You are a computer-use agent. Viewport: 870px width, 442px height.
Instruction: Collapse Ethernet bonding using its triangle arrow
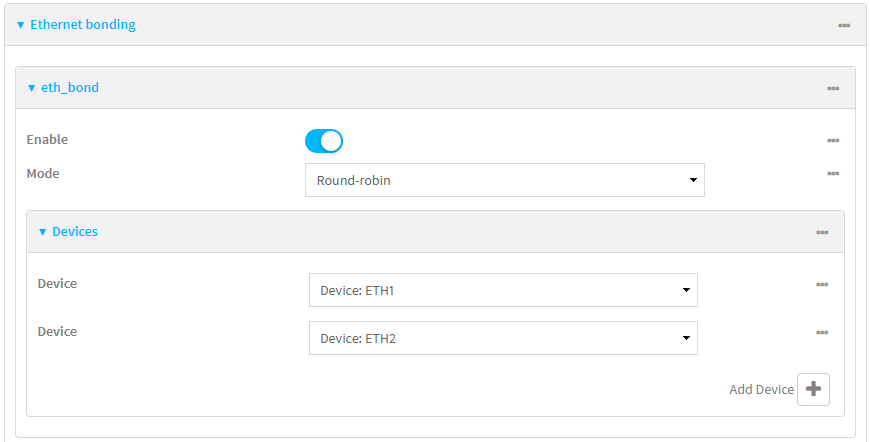pyautogui.click(x=20, y=25)
